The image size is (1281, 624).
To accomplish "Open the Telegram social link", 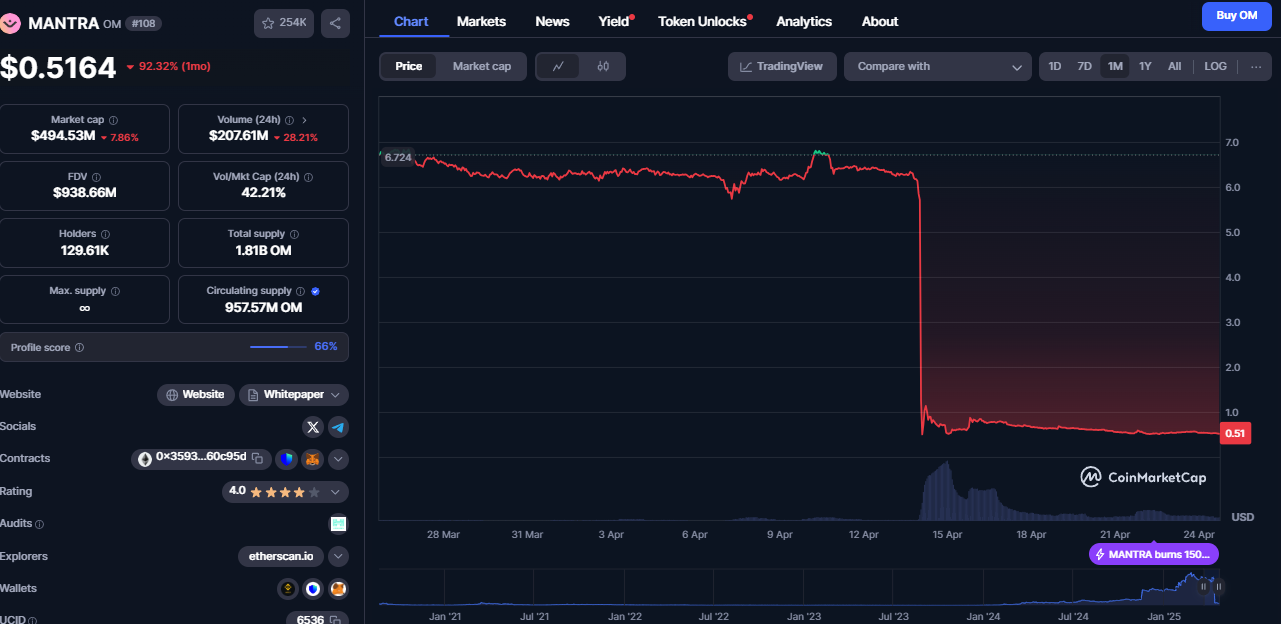I will (x=338, y=427).
